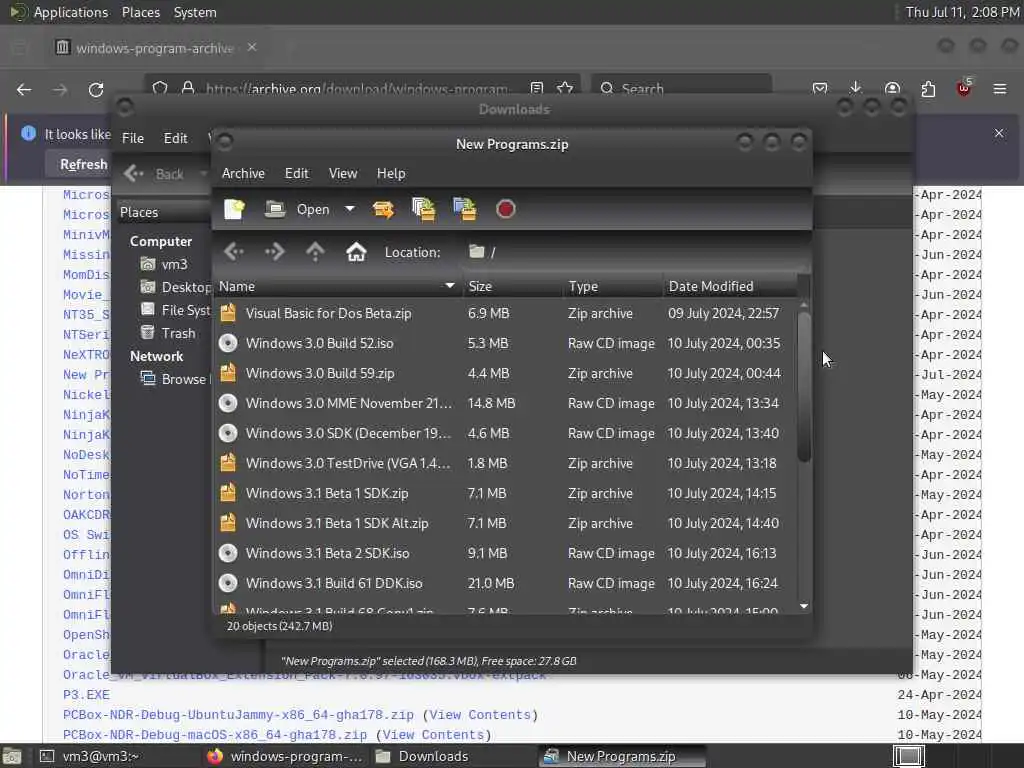Screen dimensions: 1024x768
Task: Click the home icon in the location bar
Action: tap(356, 251)
